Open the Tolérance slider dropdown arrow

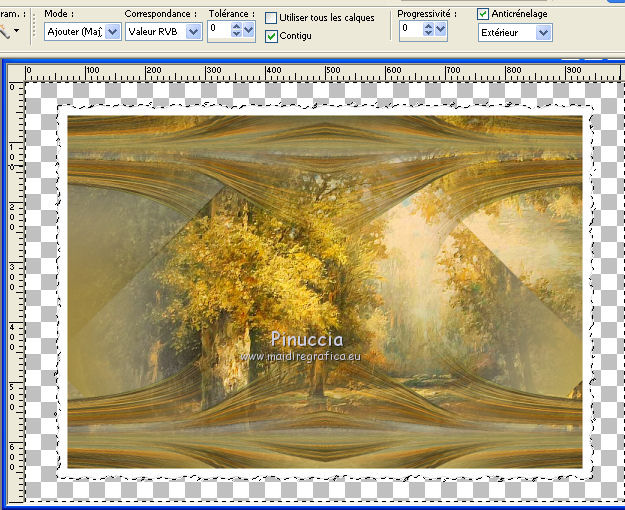248,30
